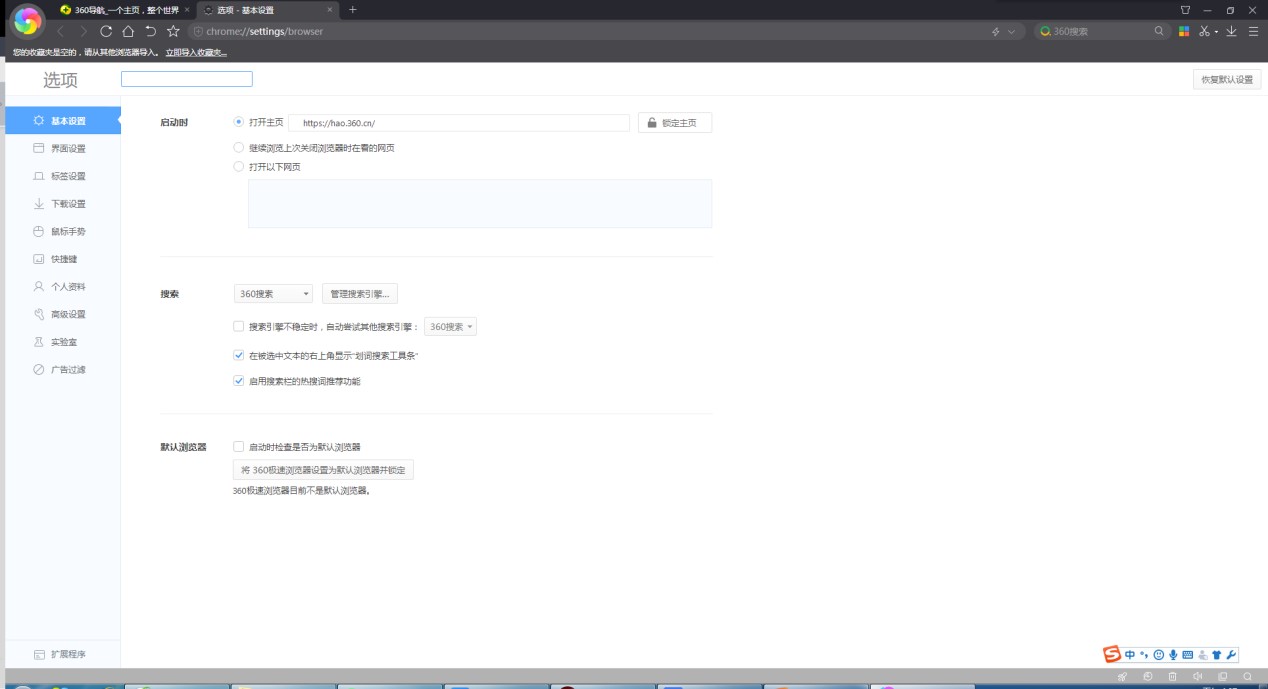Go forward with the forward arrow
This screenshot has height=689, width=1268.
(x=83, y=31)
